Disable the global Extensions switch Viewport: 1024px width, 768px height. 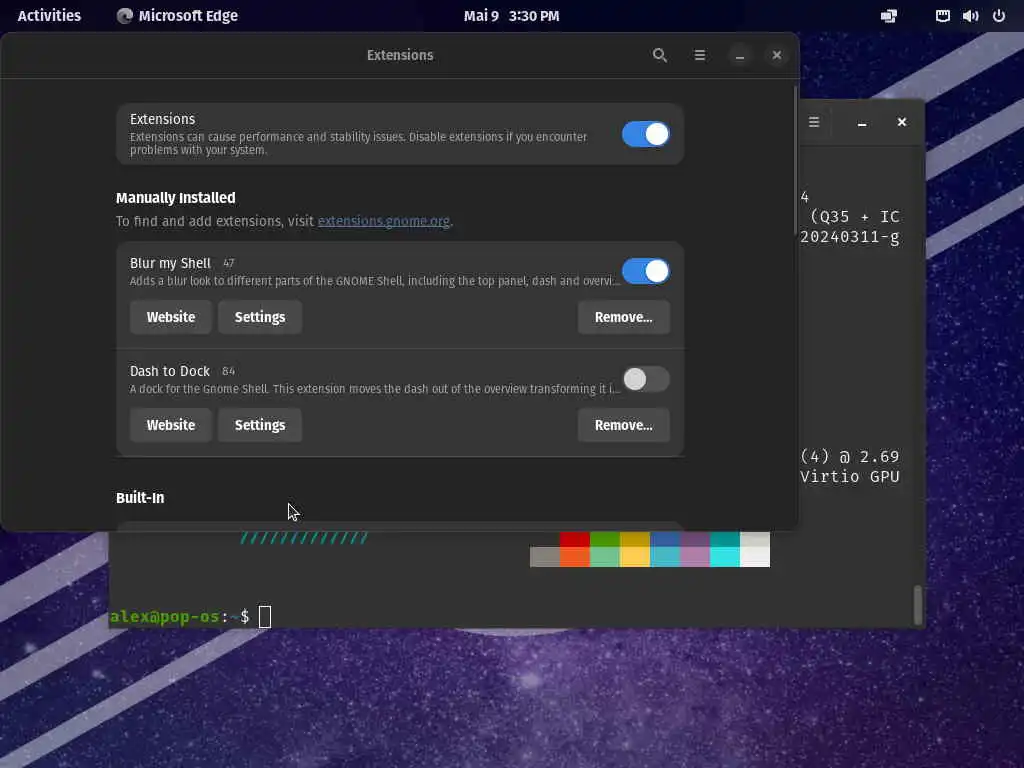point(645,135)
